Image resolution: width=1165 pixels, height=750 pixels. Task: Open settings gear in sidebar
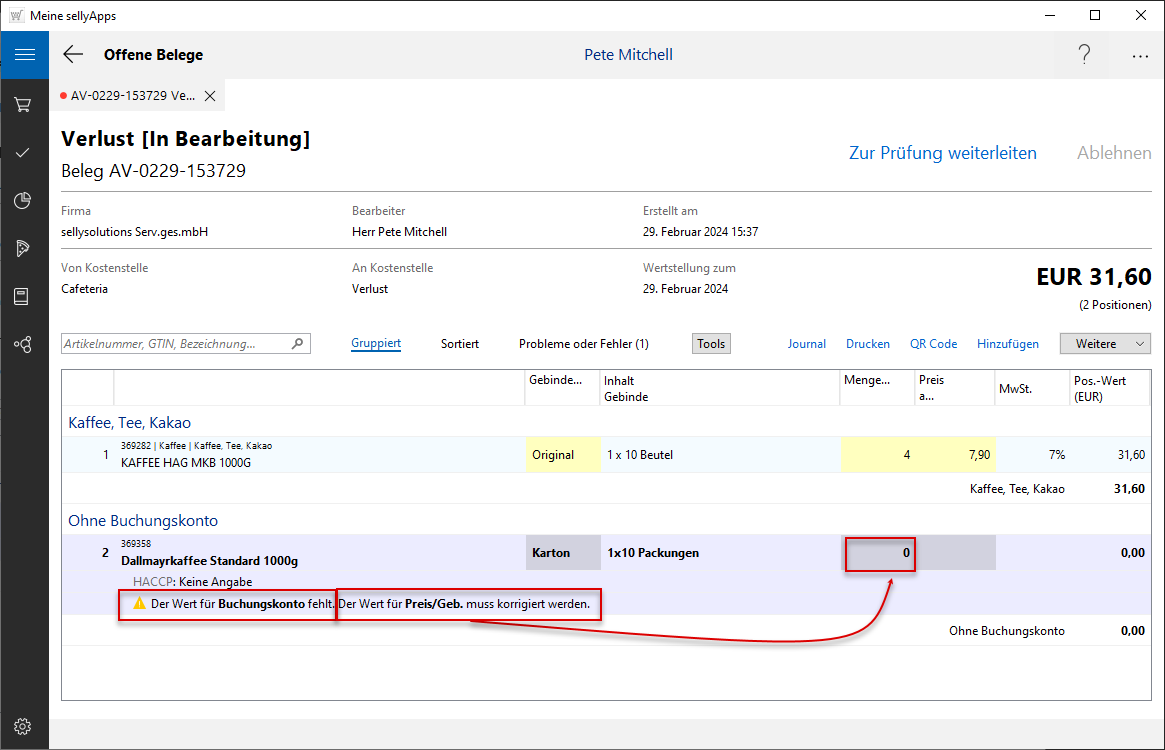pos(23,726)
